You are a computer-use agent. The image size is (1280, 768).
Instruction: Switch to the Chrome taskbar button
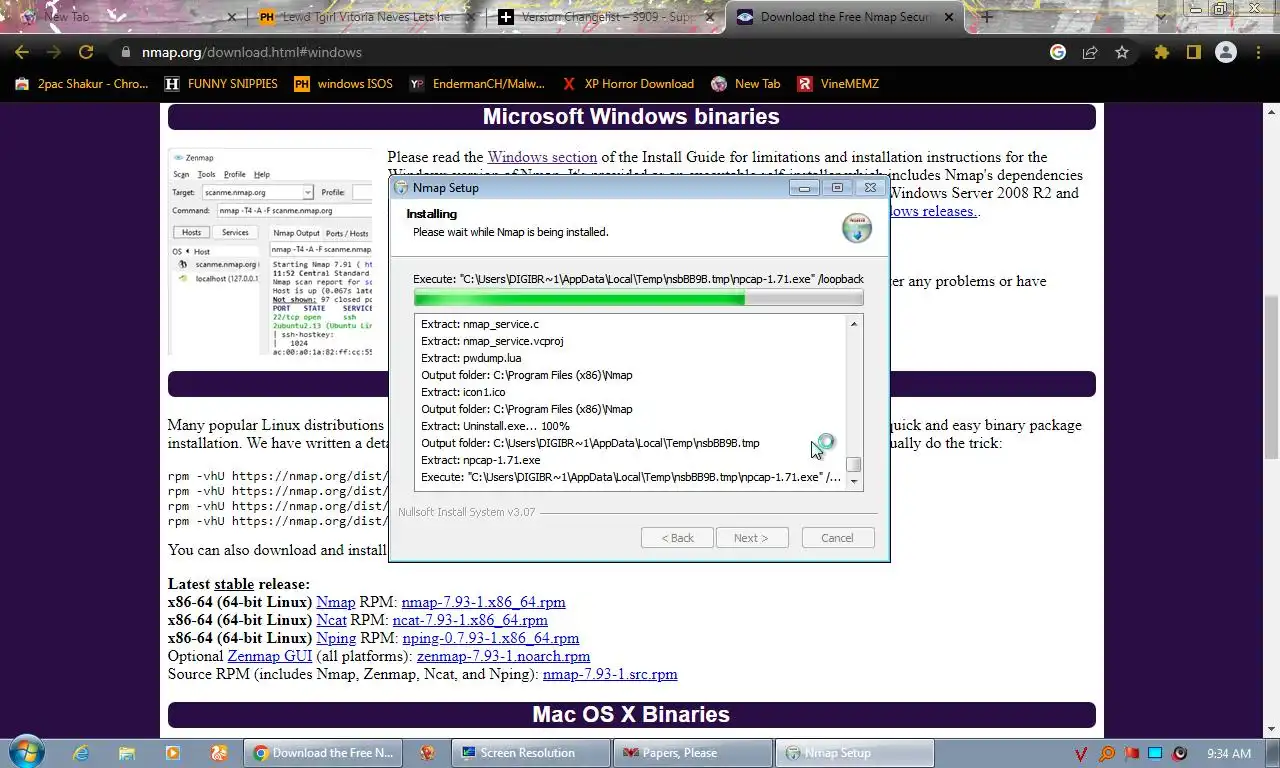pos(322,753)
